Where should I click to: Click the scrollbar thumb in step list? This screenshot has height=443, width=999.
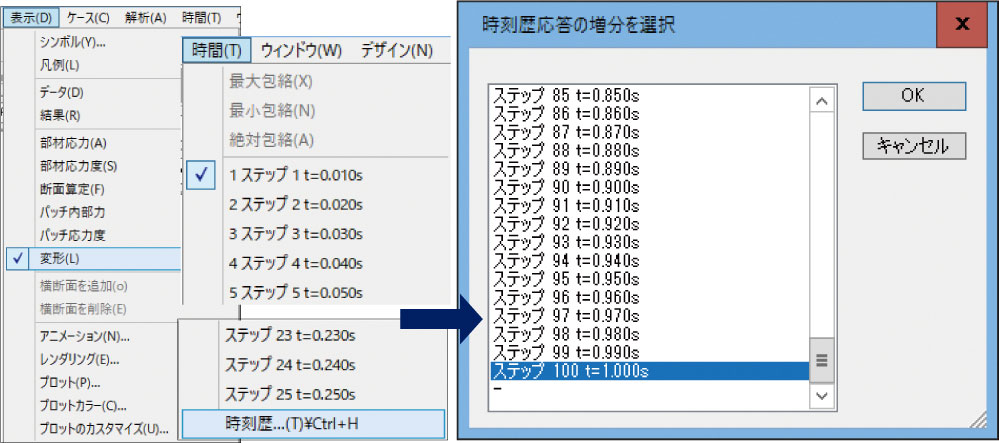(x=821, y=360)
